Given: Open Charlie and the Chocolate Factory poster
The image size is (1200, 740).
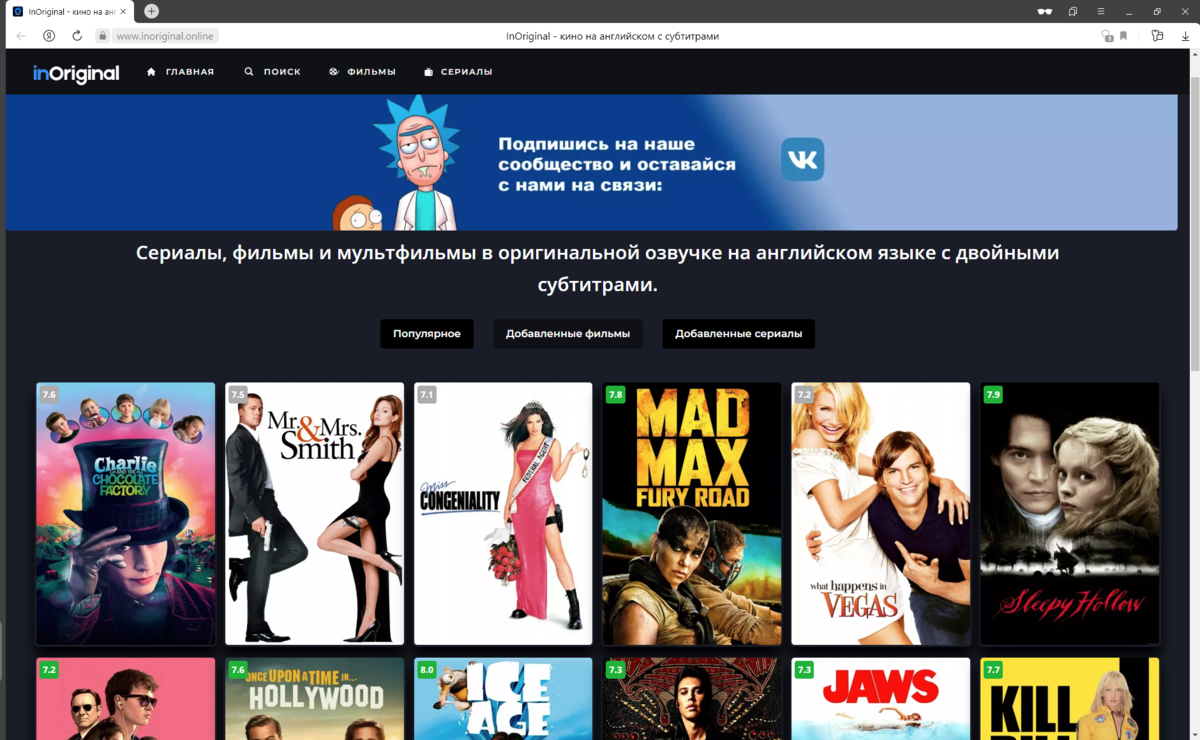Looking at the screenshot, I should tap(125, 514).
